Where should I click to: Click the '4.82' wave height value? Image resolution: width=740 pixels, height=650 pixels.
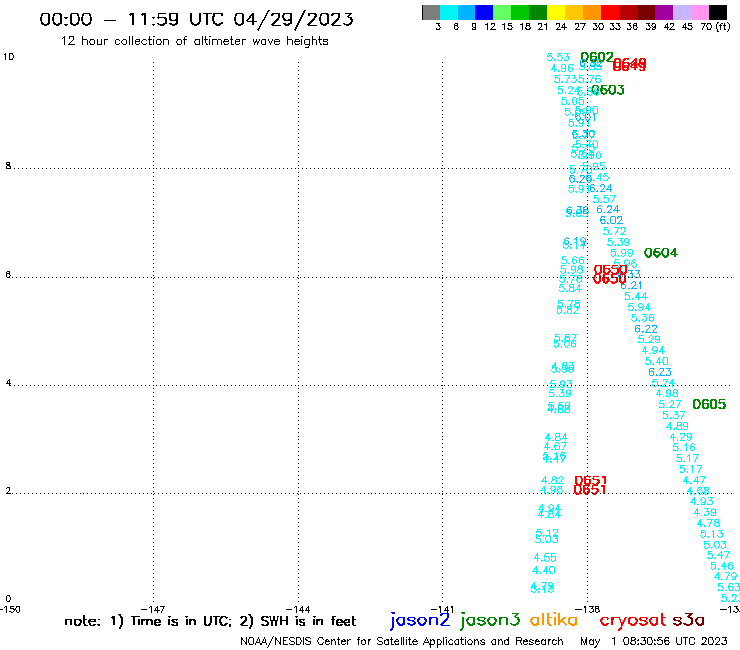[553, 481]
